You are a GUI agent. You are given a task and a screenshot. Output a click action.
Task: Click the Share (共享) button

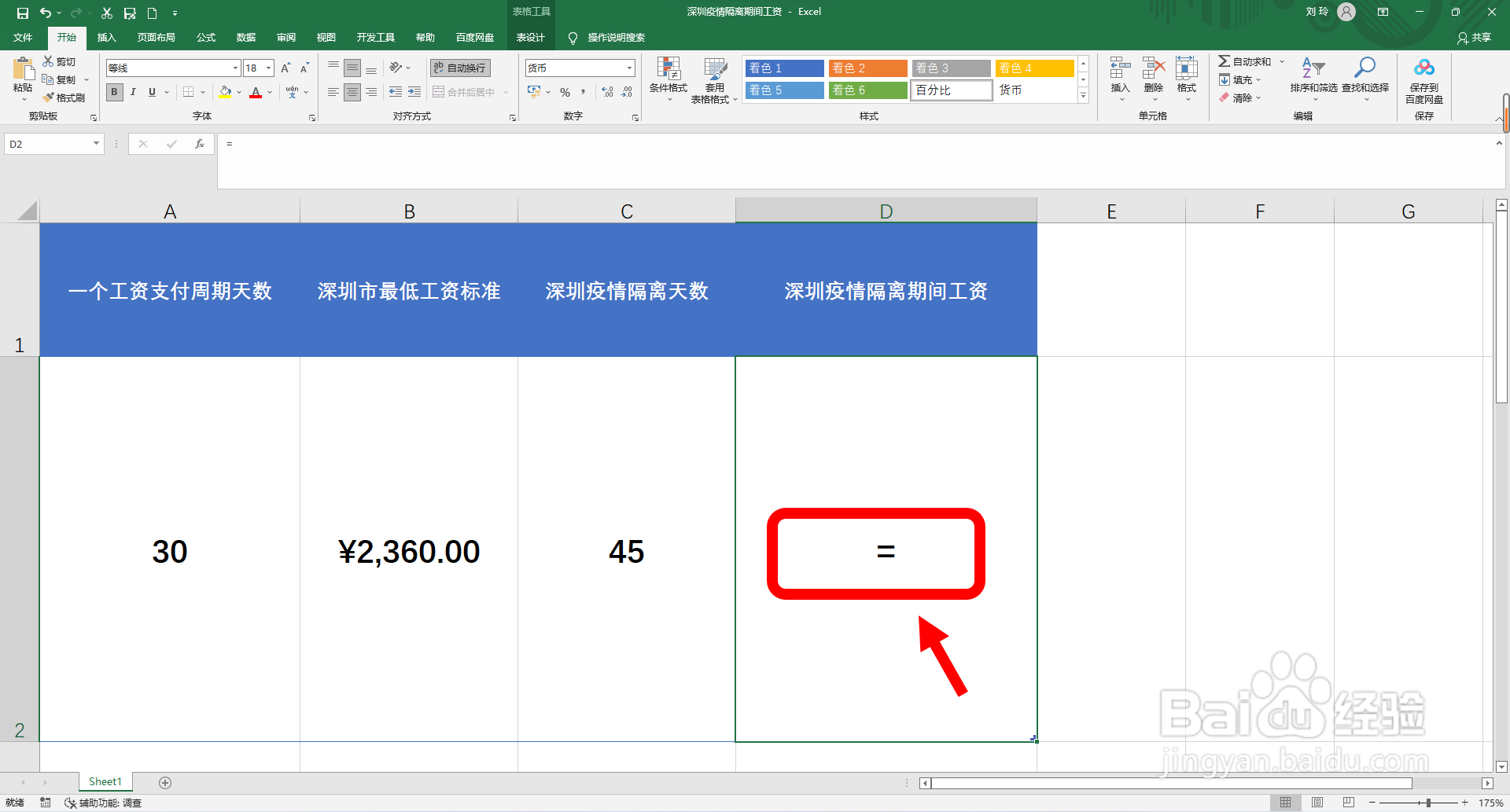[1475, 38]
